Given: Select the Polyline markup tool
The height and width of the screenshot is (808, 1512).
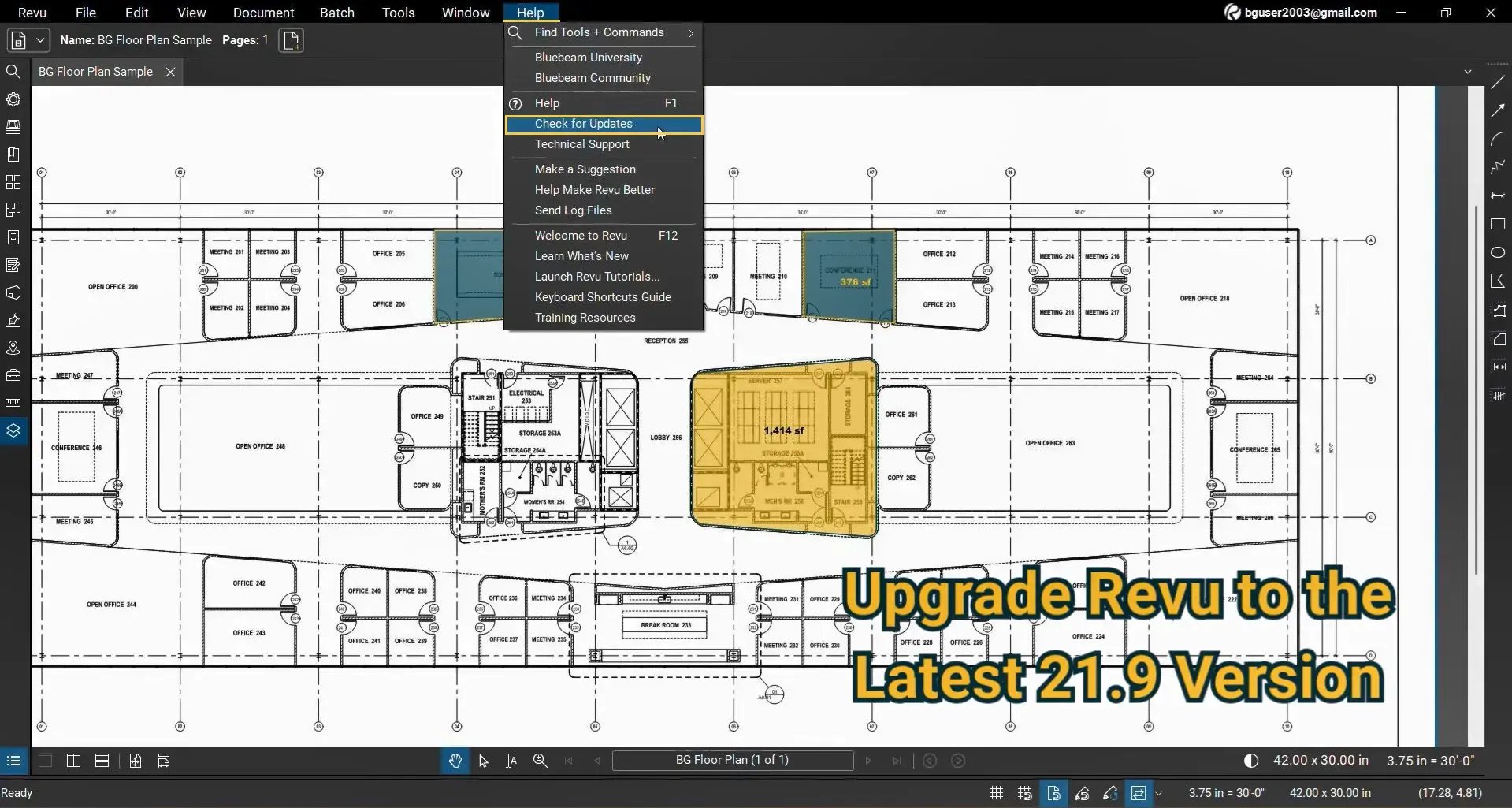Looking at the screenshot, I should (x=1498, y=167).
